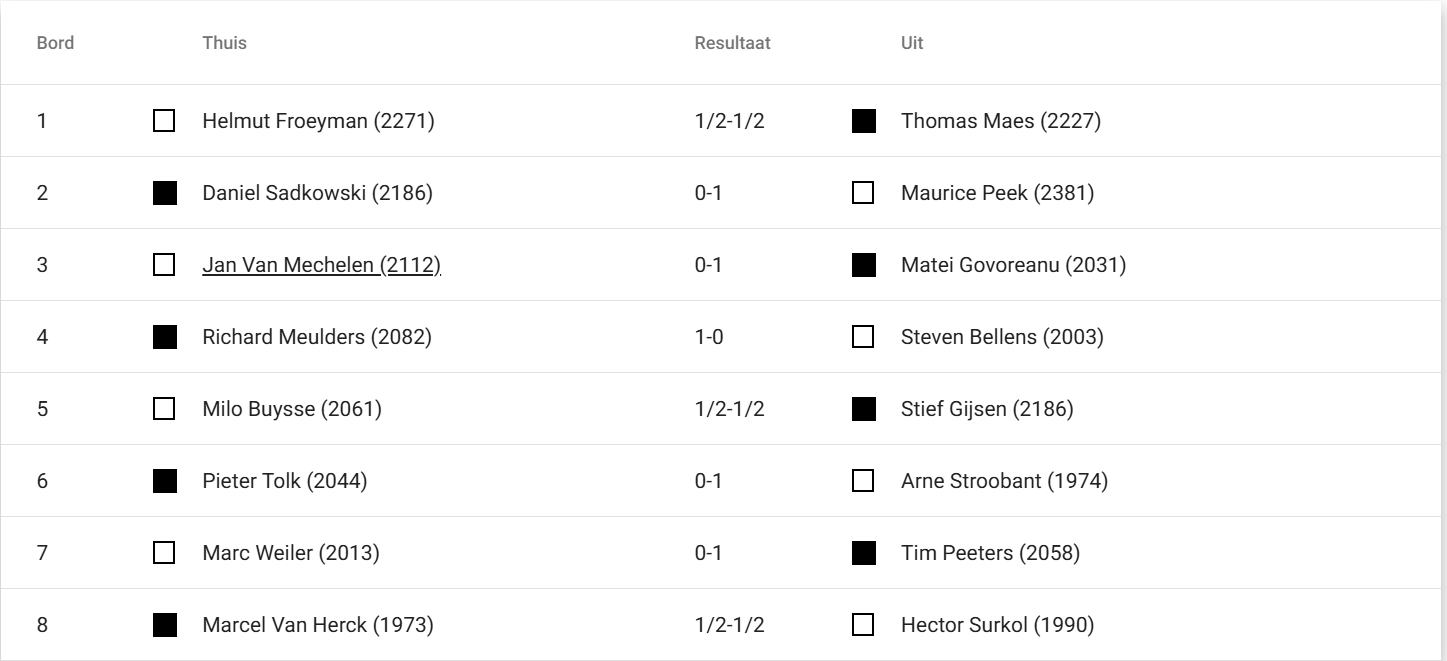Open Helmut Froeyman (2271) player name
Viewport: 1447px width, 661px height.
[x=318, y=121]
